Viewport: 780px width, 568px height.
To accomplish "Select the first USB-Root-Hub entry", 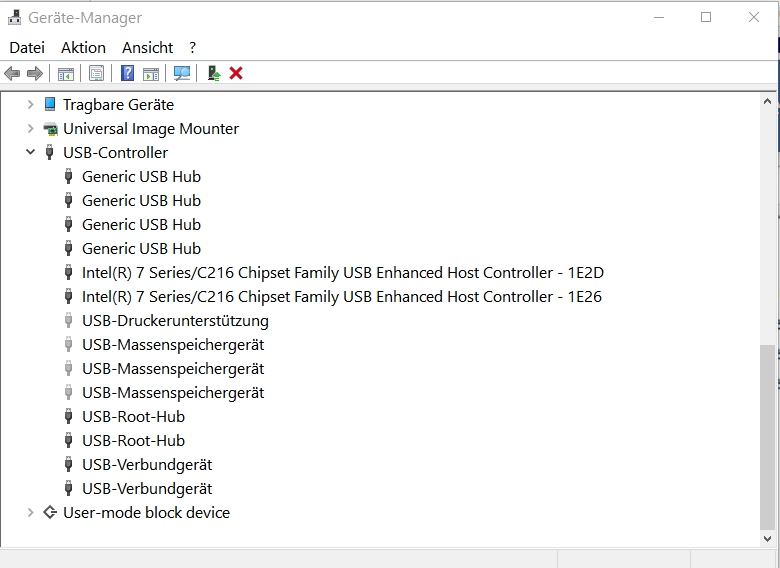I will [133, 417].
